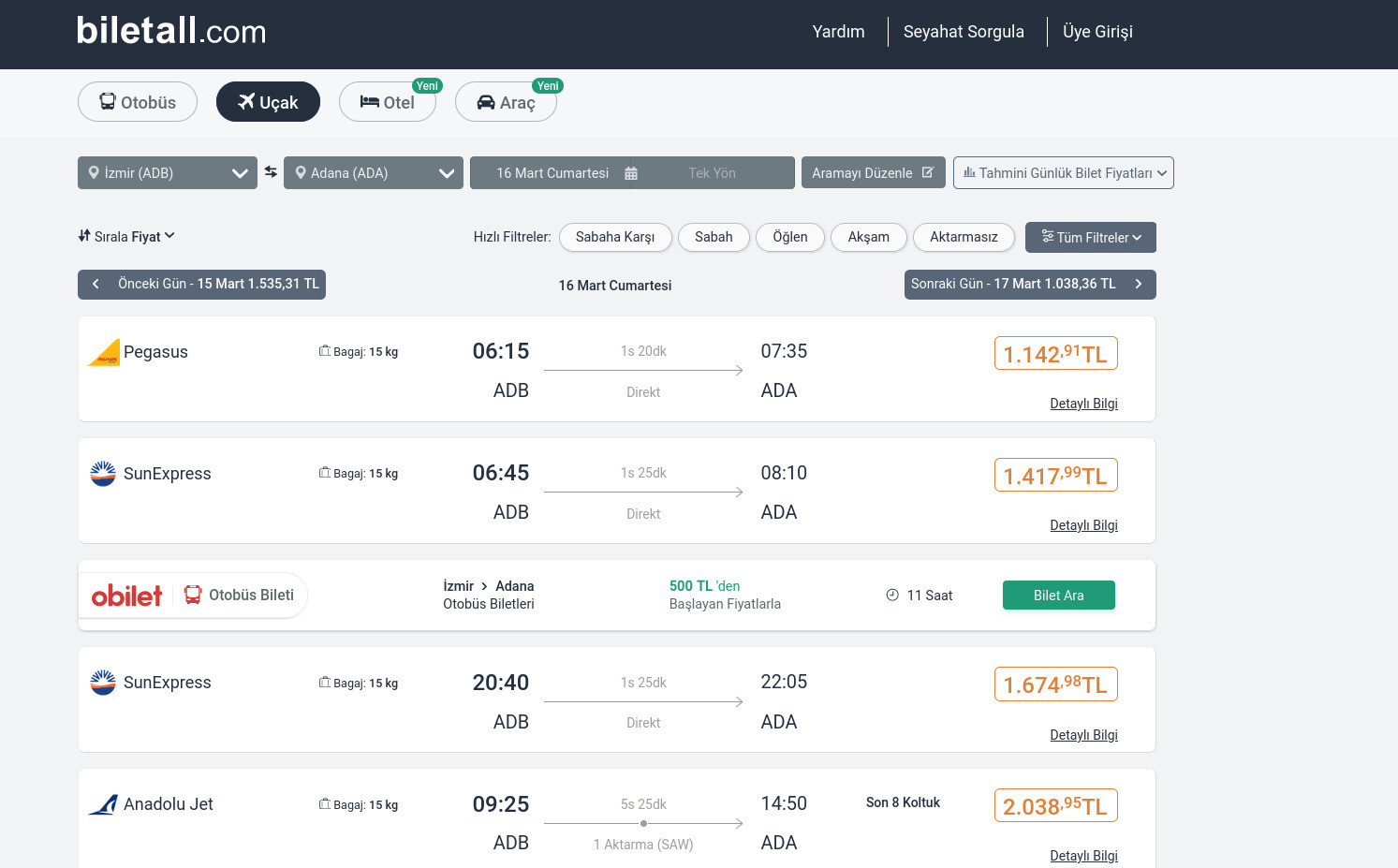Toggle the Öğlen quick filter

point(790,237)
